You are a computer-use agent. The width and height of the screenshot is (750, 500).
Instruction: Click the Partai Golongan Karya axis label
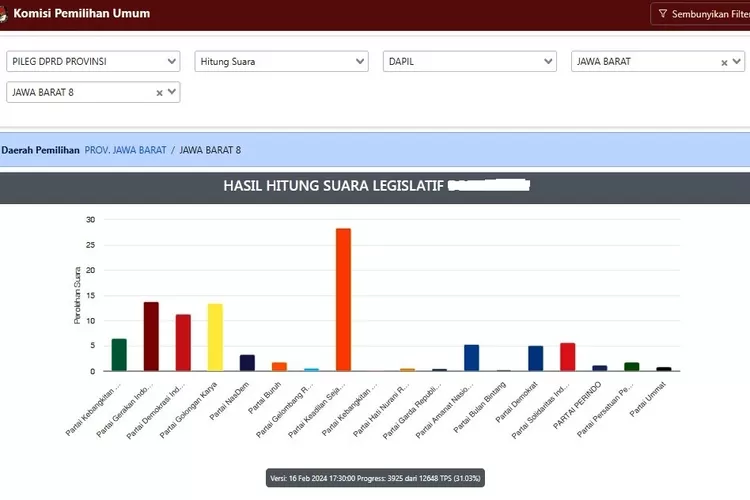(x=188, y=410)
